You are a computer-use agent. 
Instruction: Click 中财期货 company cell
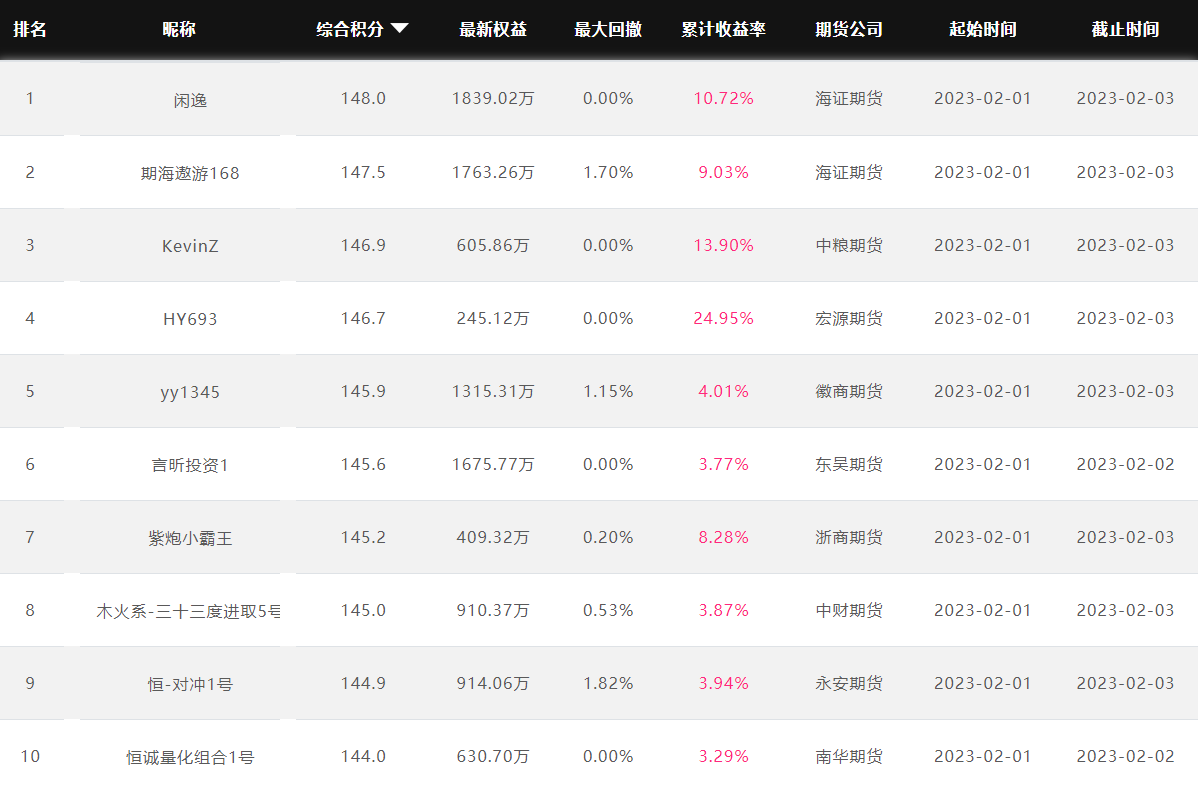coord(849,610)
